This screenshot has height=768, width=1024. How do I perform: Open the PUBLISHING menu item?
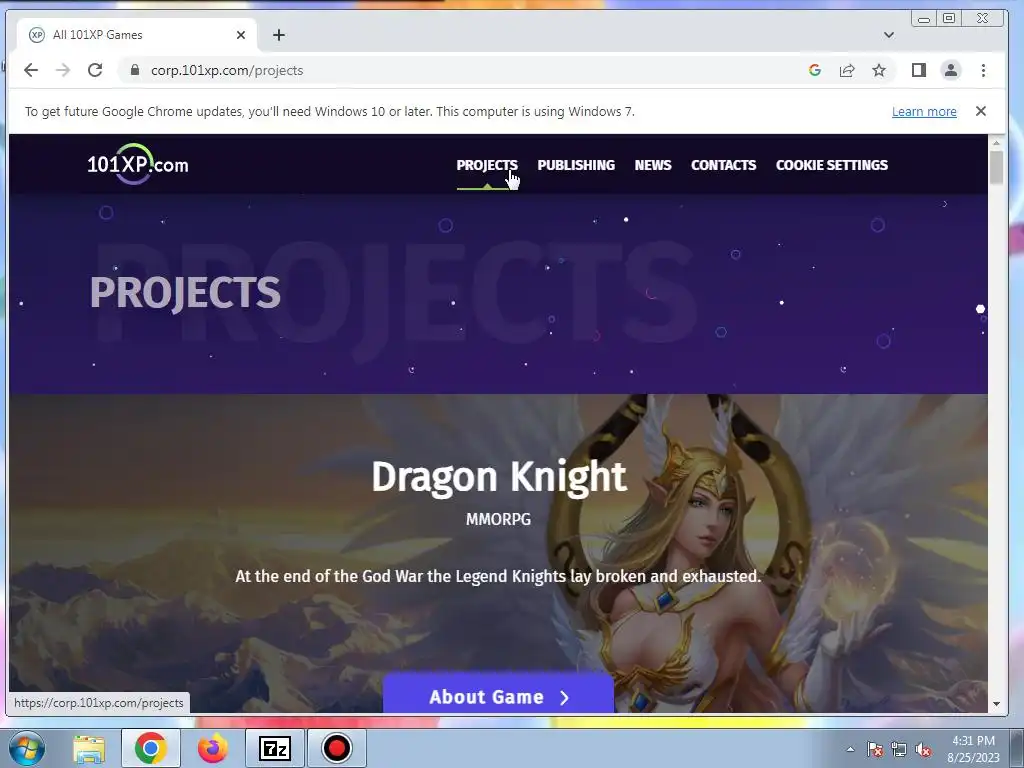(576, 165)
